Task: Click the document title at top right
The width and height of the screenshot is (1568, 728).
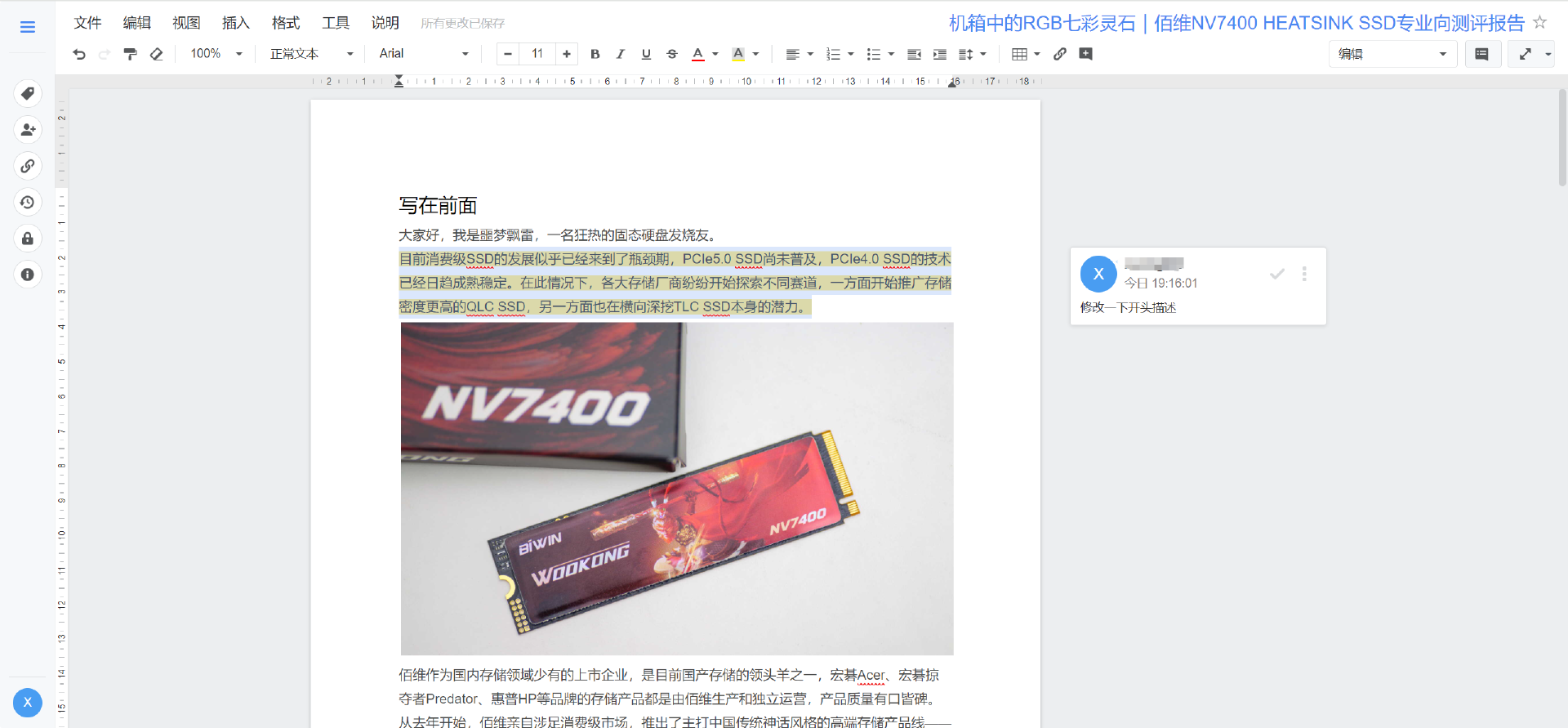Action: pos(1236,23)
